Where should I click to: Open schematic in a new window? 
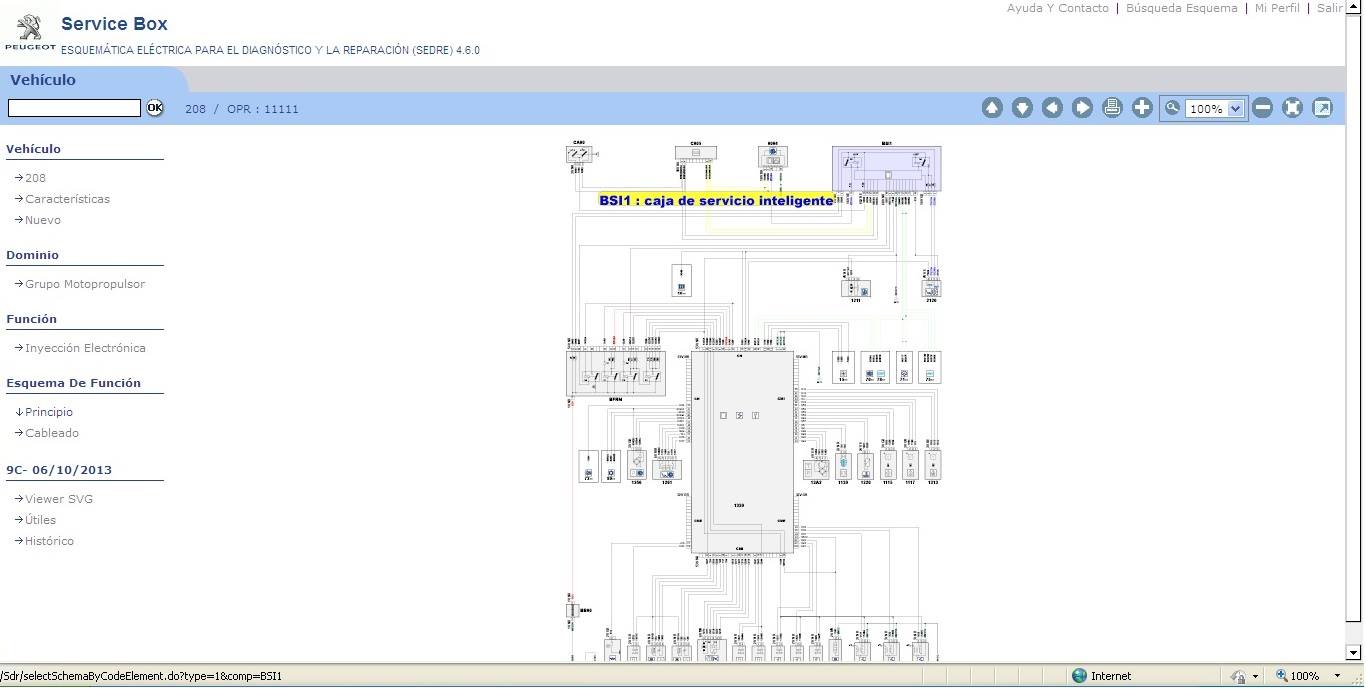[1322, 108]
